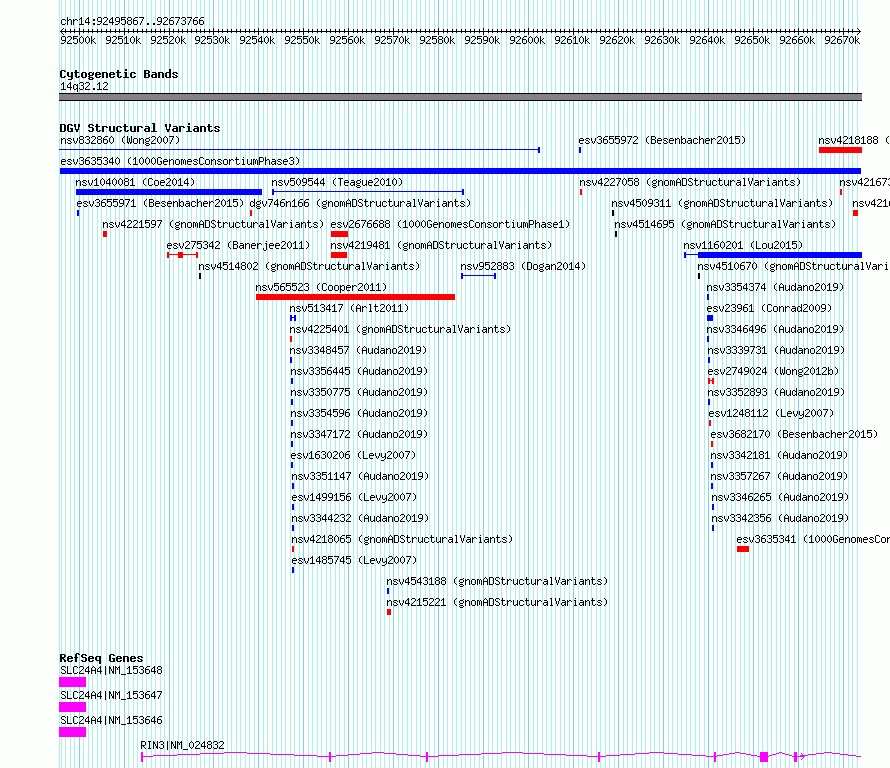Open SLC24A4|NM_153646 gene entry
This screenshot has width=890, height=768.
click(111, 720)
